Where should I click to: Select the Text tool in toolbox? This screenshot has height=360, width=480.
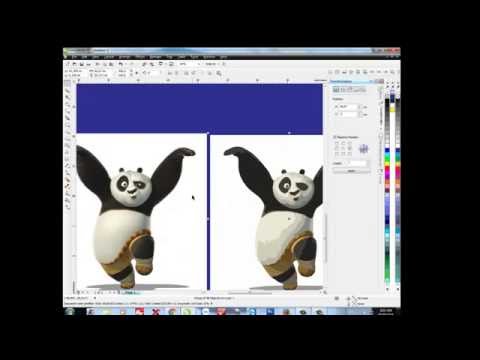68,151
